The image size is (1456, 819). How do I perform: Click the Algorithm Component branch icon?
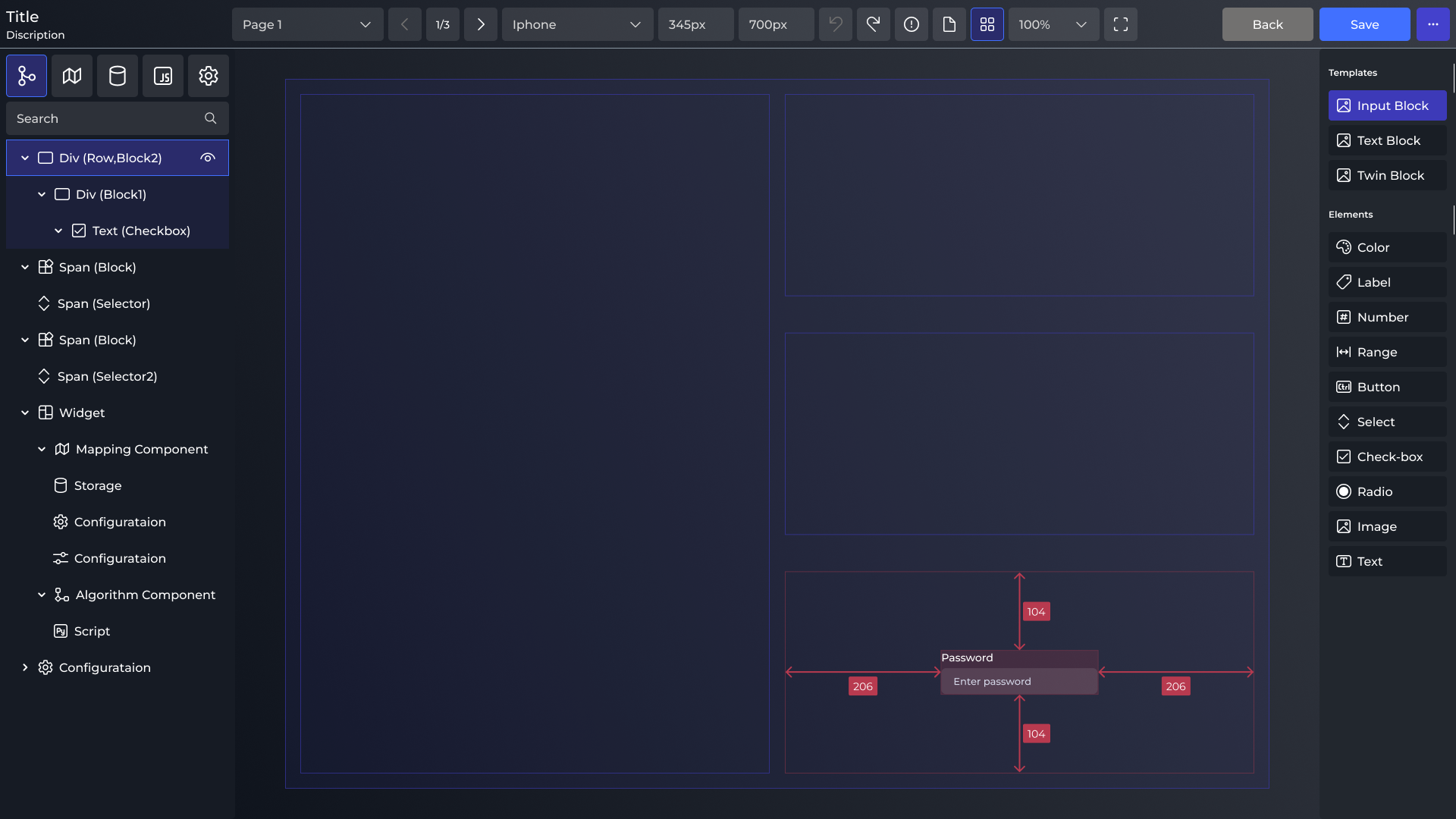coord(62,595)
